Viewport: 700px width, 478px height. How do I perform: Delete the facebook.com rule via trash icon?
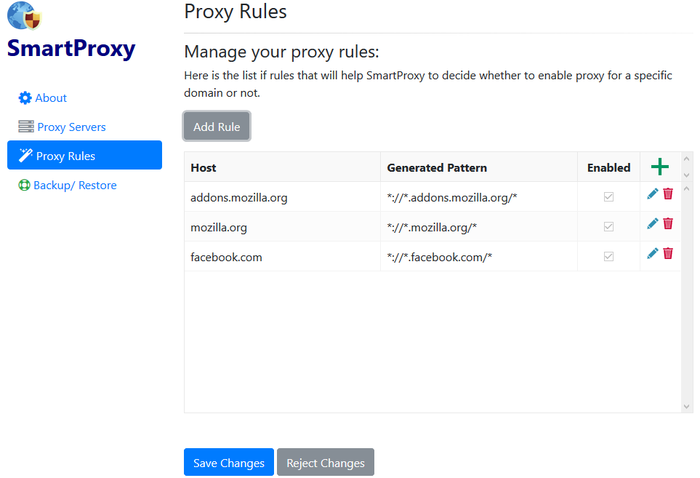click(x=668, y=255)
